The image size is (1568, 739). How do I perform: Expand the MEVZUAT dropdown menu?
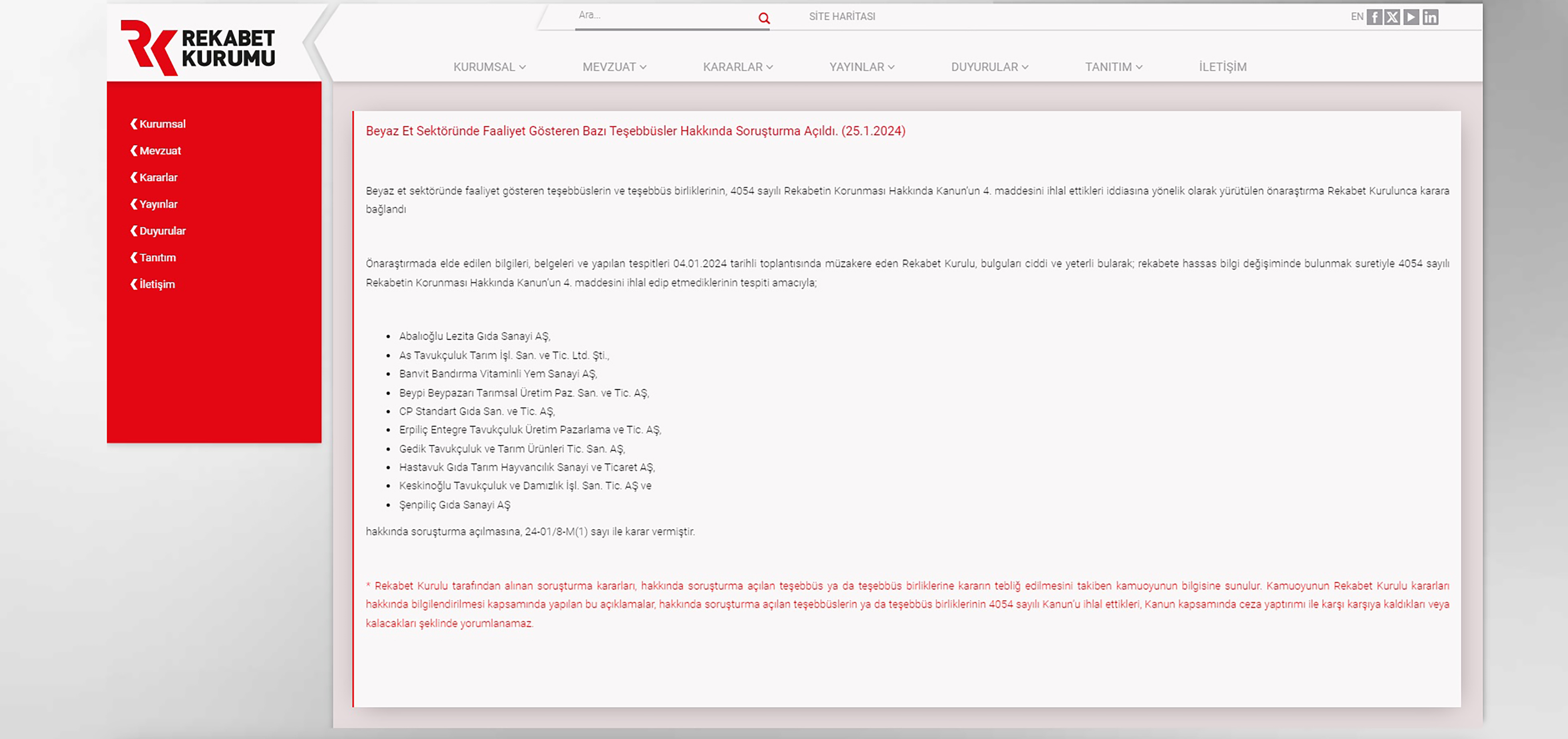tap(614, 67)
